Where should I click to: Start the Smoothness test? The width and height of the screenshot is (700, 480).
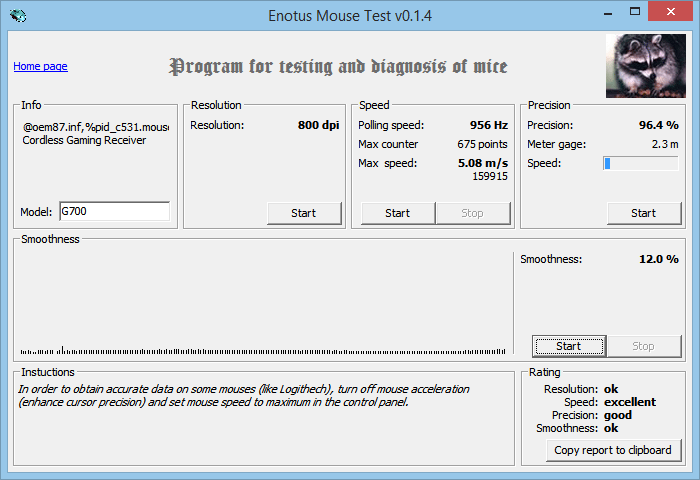click(x=569, y=346)
